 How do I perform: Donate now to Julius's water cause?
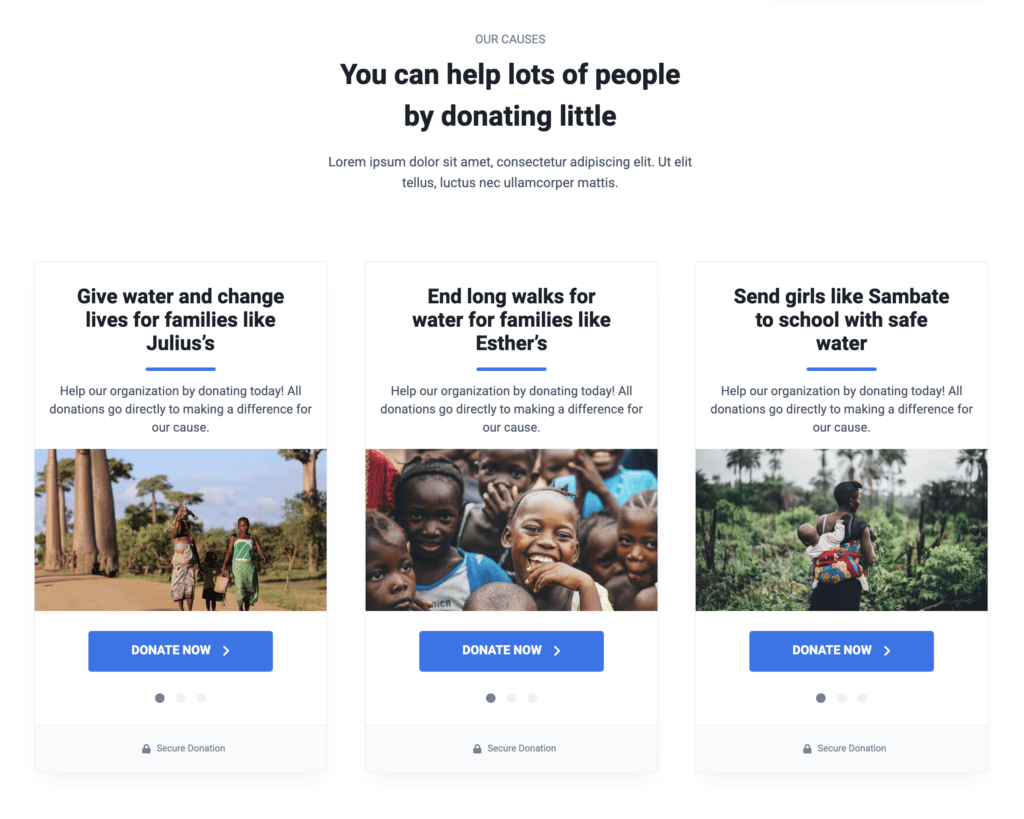point(180,650)
